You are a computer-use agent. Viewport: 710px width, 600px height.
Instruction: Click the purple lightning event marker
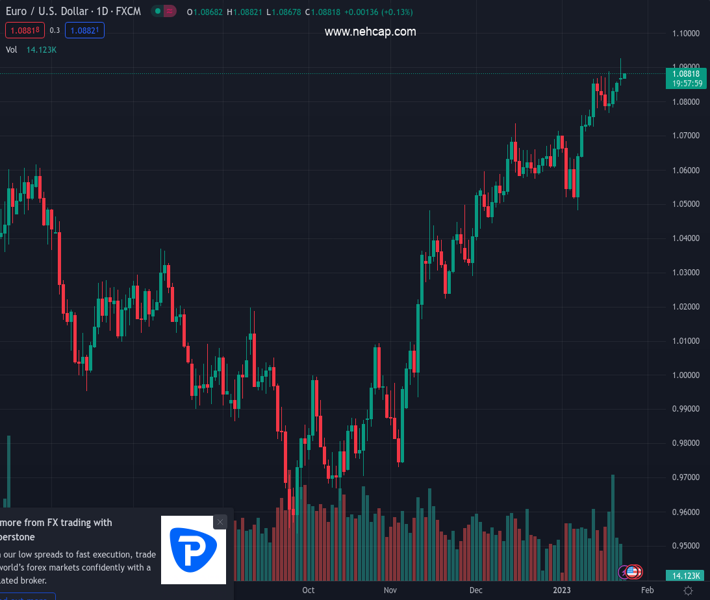pyautogui.click(x=626, y=572)
